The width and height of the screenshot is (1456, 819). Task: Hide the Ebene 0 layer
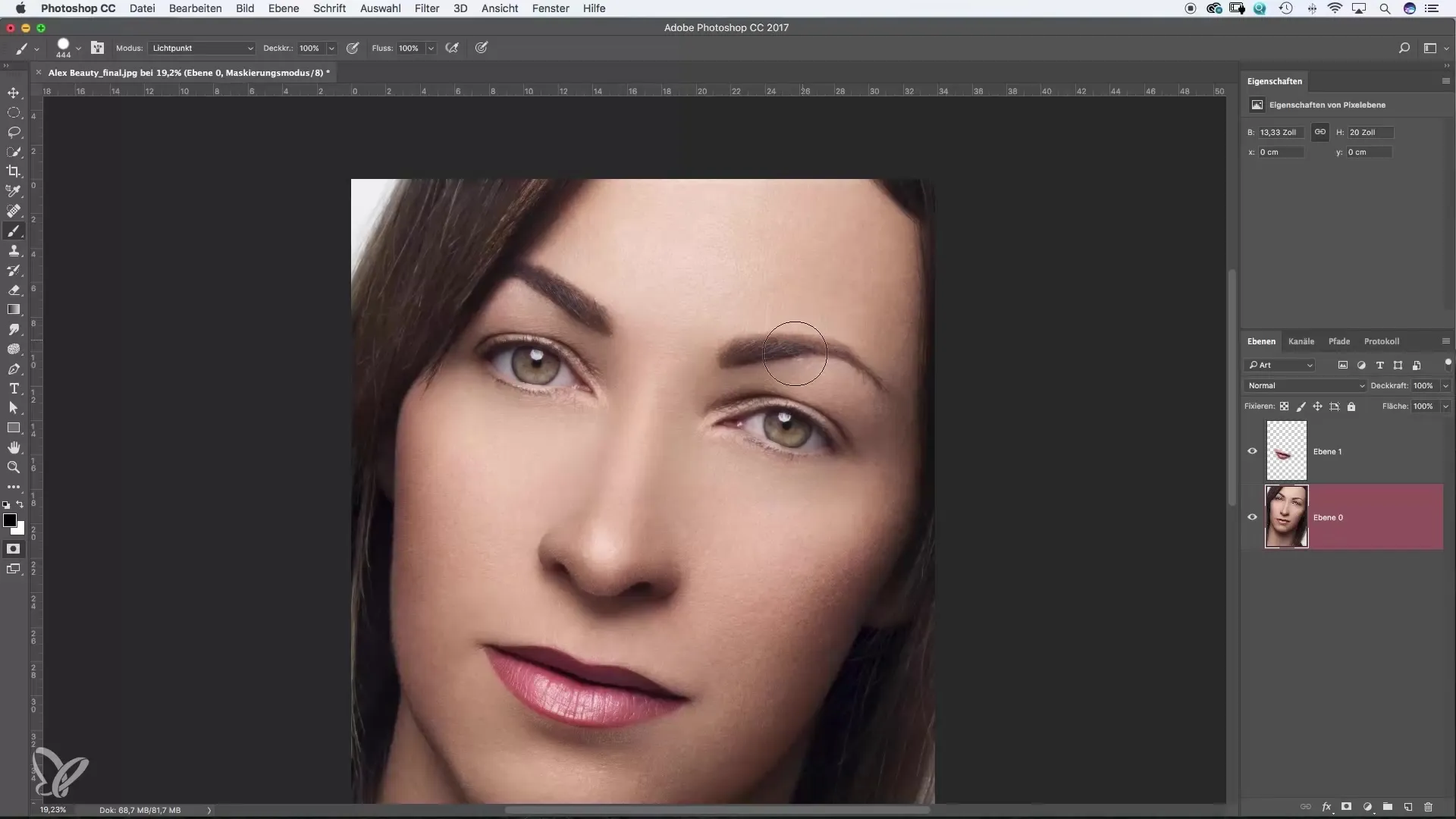(1253, 517)
